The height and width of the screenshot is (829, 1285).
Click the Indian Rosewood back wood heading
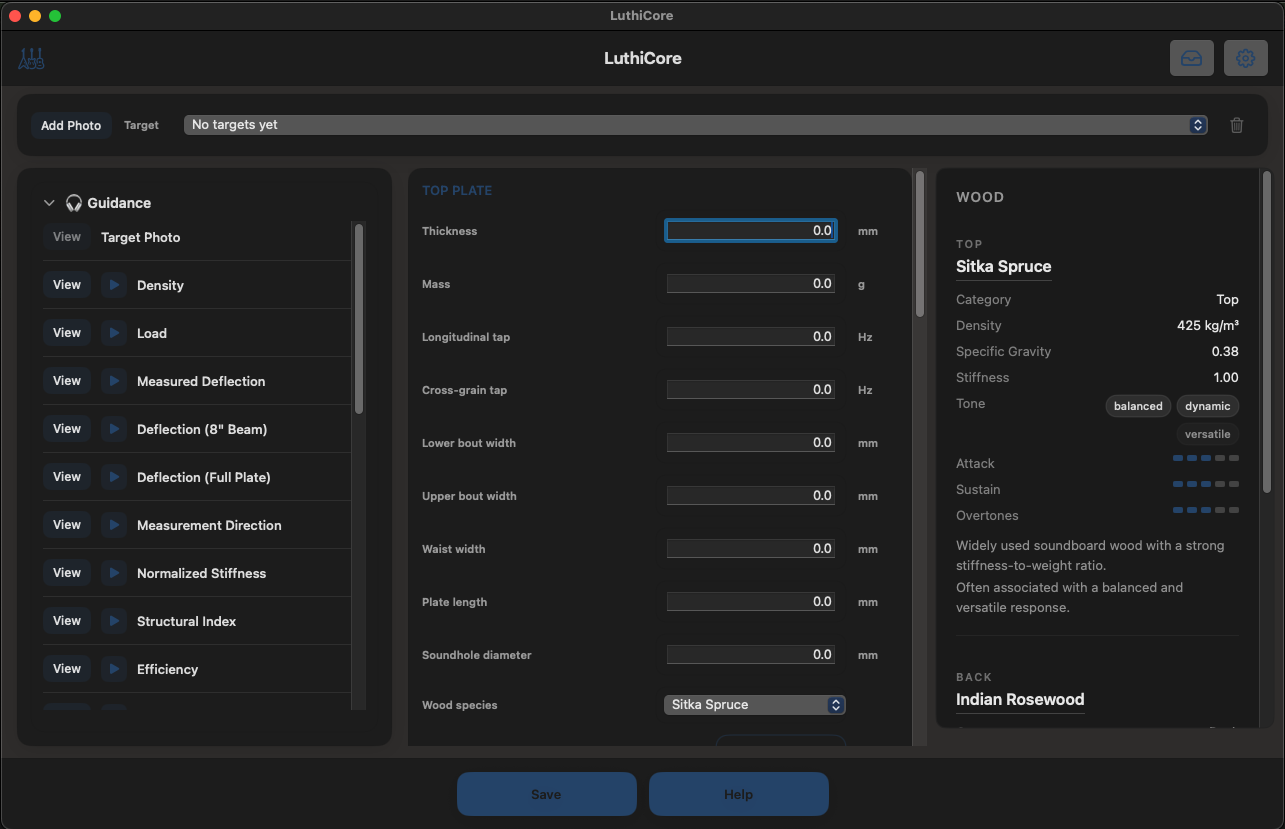pyautogui.click(x=1020, y=700)
